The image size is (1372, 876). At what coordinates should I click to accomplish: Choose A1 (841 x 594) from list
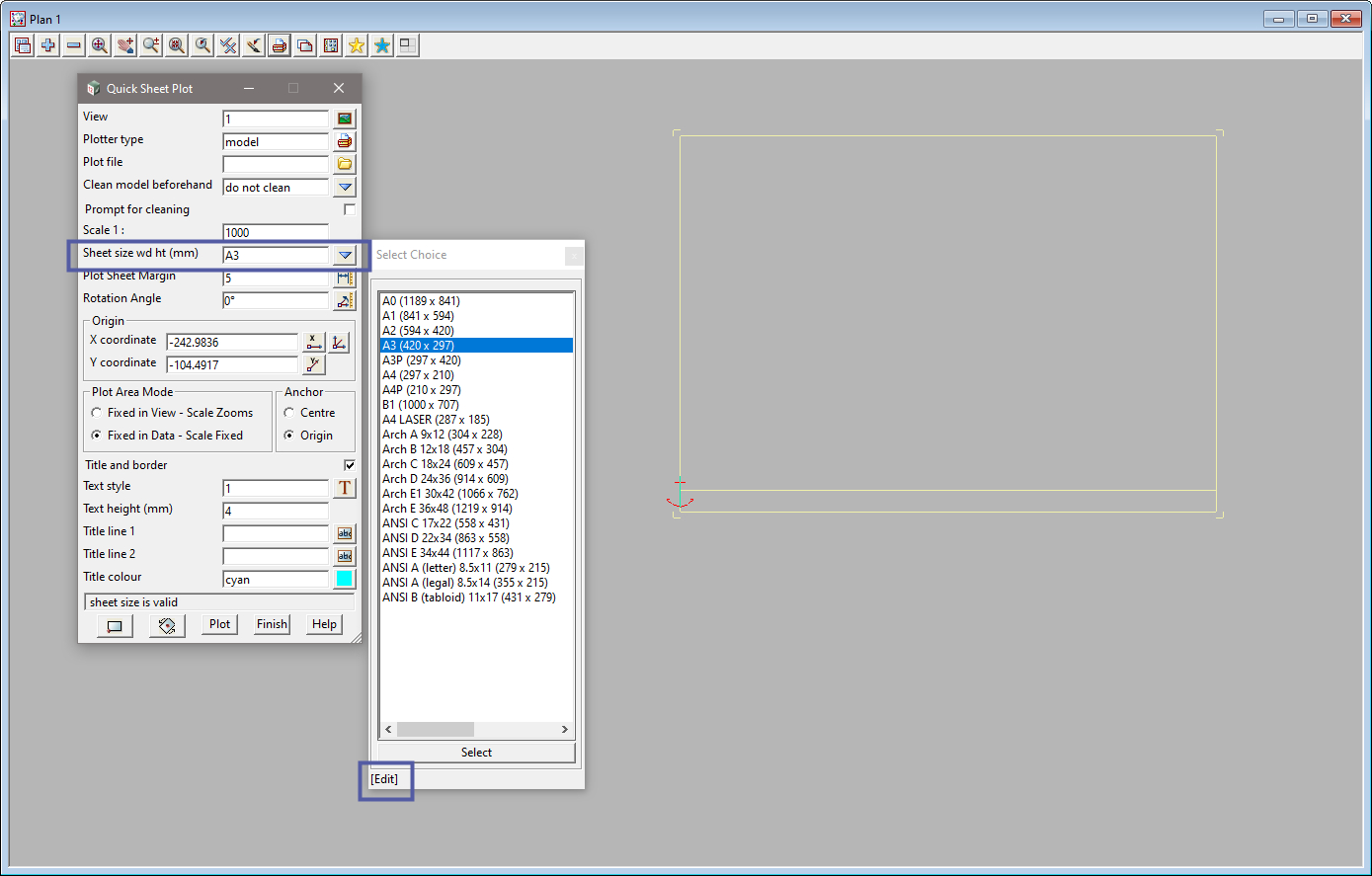click(418, 316)
